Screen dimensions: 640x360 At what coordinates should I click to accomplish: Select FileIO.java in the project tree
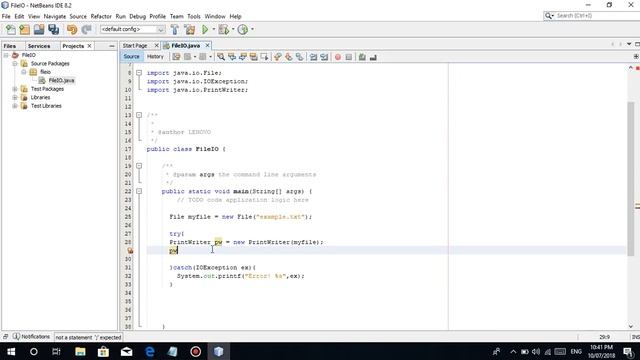[61, 80]
